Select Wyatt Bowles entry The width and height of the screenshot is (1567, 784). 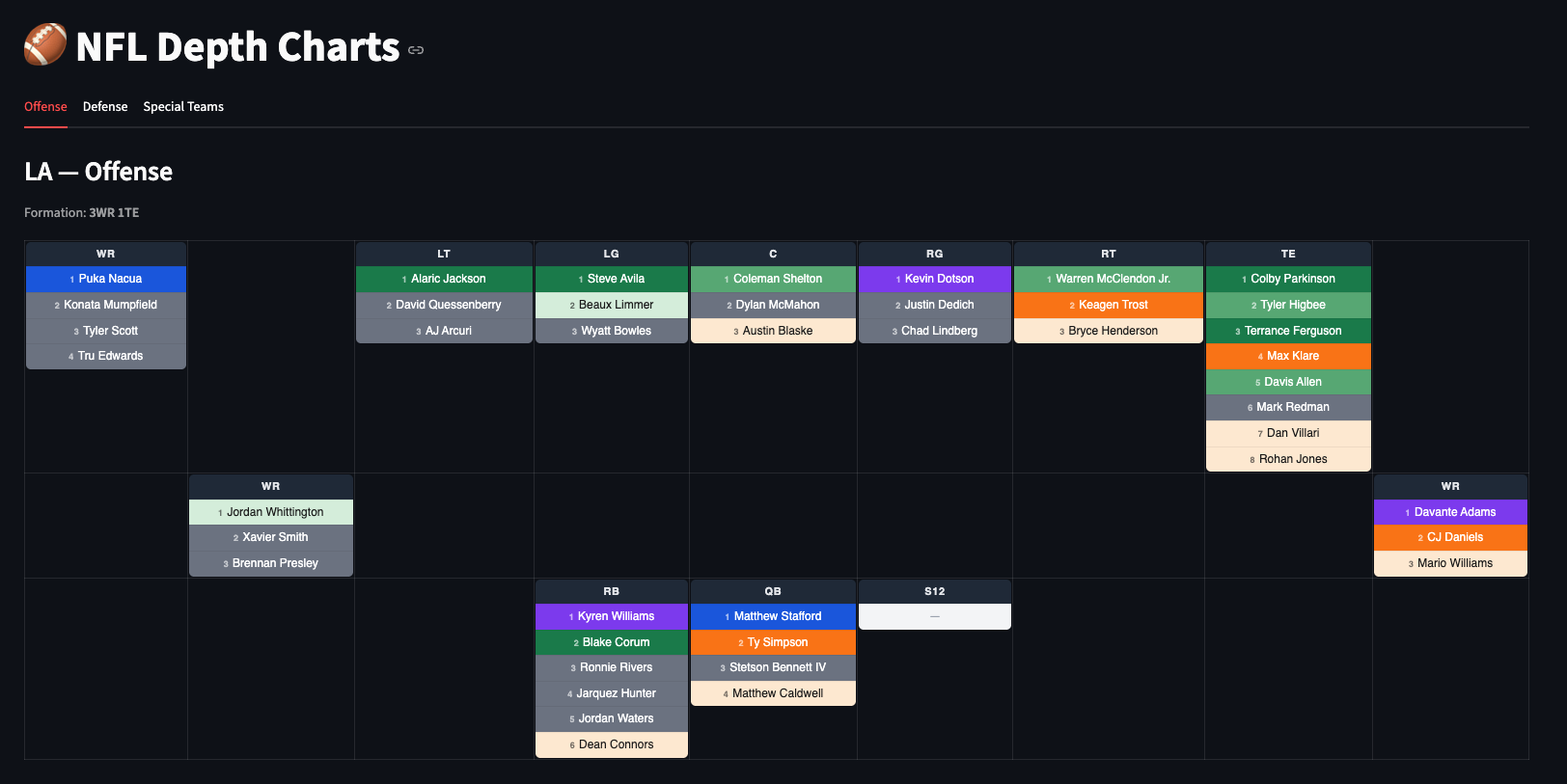pos(612,331)
